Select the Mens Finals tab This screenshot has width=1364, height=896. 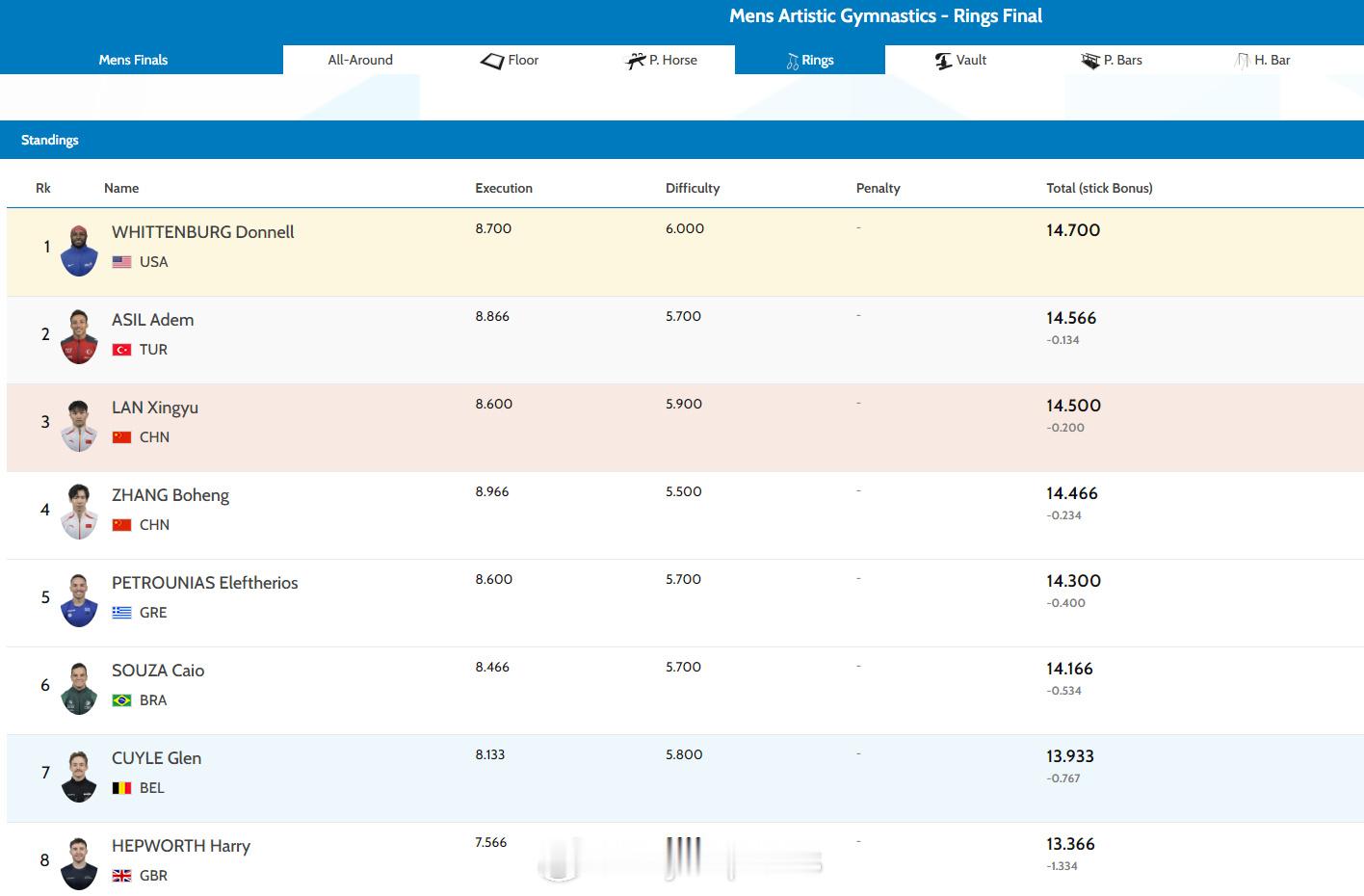coord(133,60)
